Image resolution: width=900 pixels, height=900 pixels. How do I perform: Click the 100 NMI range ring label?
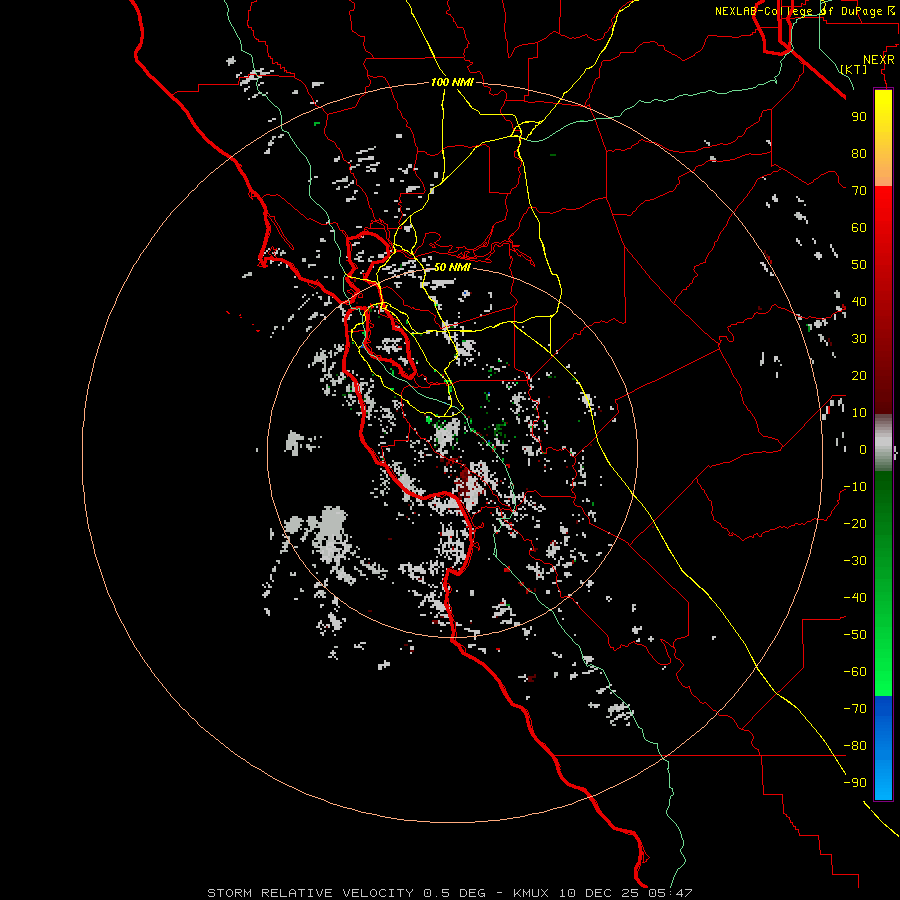coord(452,82)
